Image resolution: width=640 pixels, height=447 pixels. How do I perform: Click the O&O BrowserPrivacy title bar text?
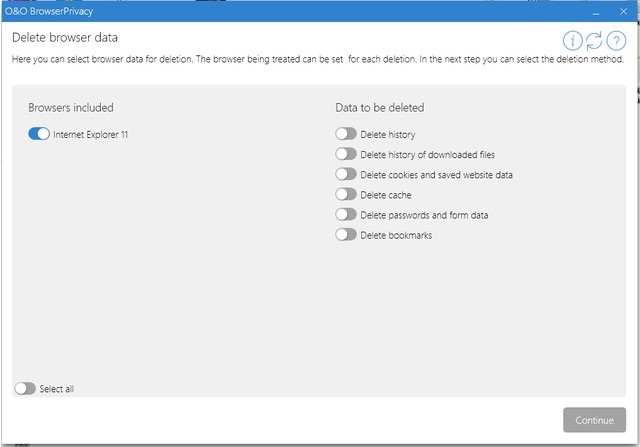tap(46, 11)
